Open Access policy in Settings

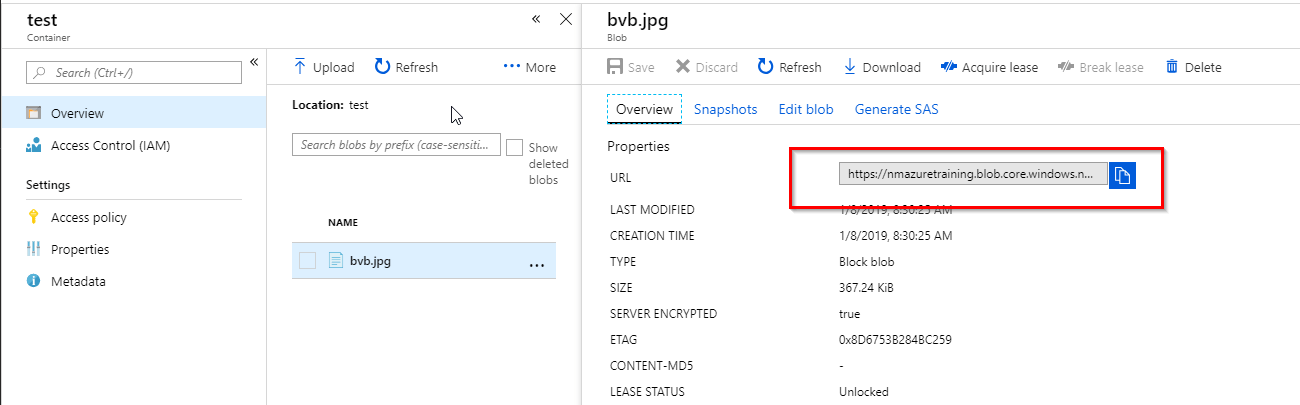tap(88, 217)
